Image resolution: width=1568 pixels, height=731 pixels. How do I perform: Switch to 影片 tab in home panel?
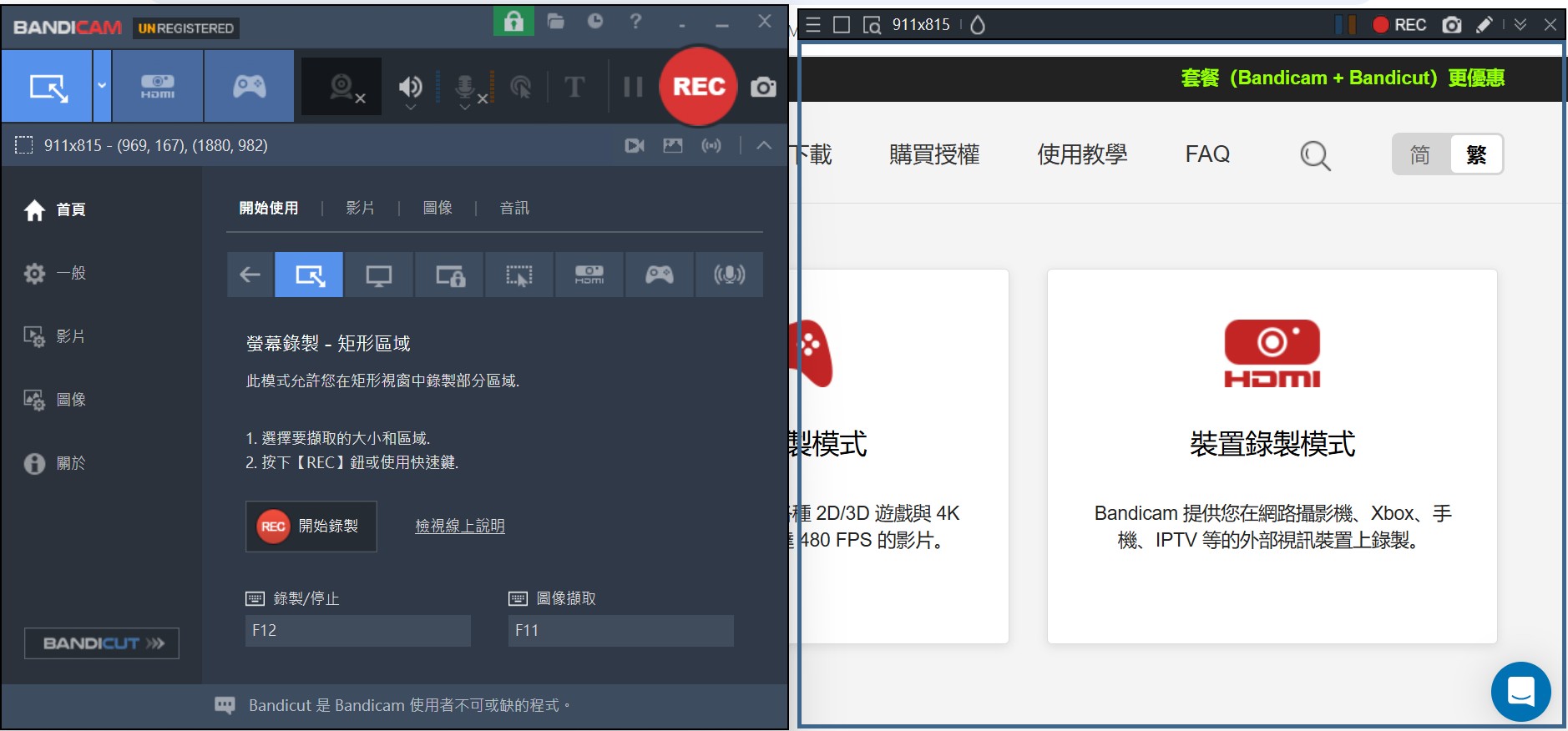click(x=360, y=208)
